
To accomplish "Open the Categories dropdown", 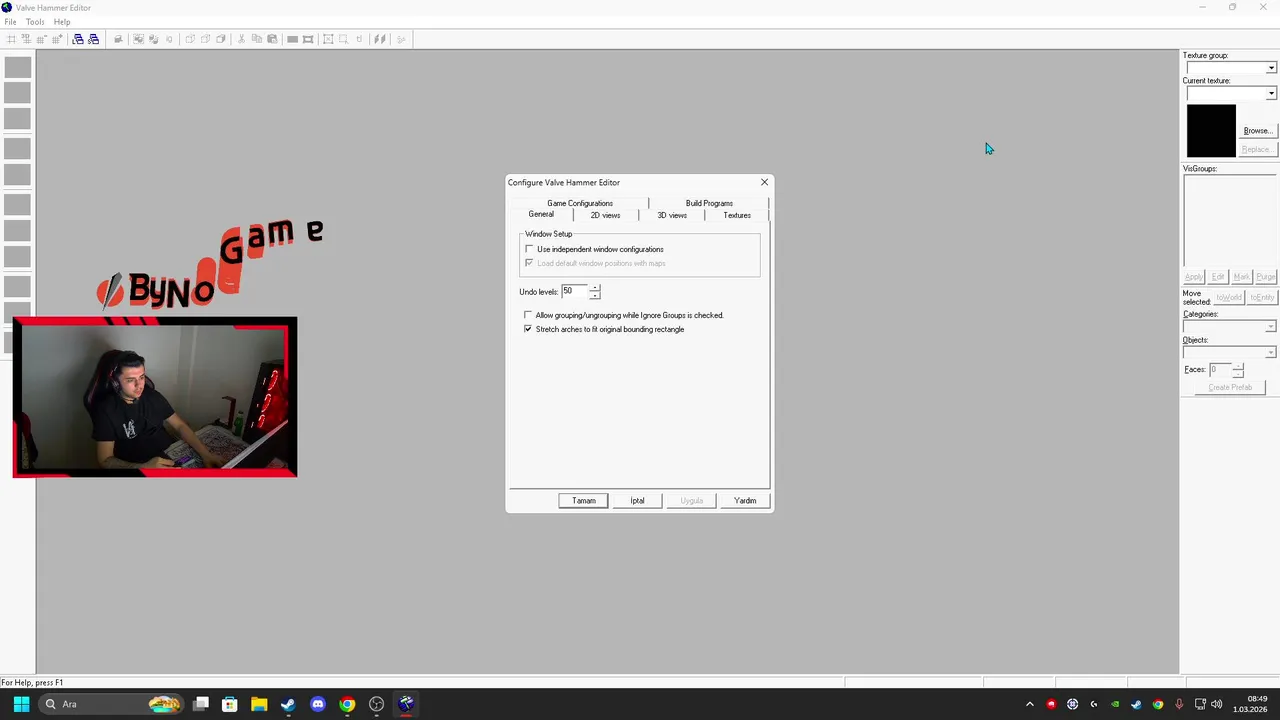I will click(x=1271, y=327).
